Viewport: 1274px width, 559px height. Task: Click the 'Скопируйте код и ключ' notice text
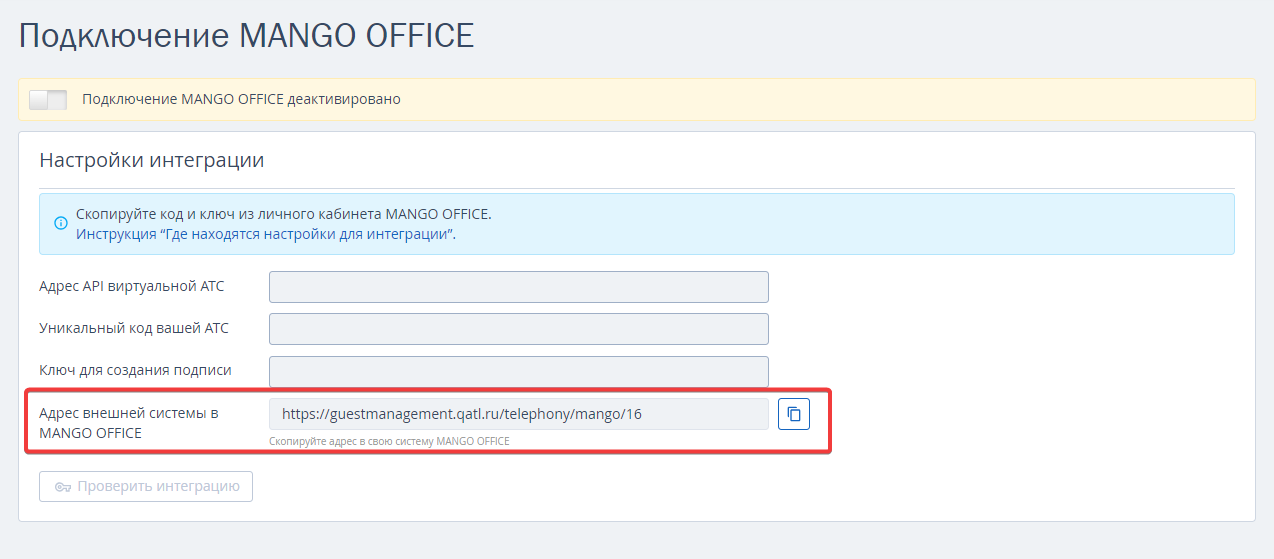(x=284, y=215)
